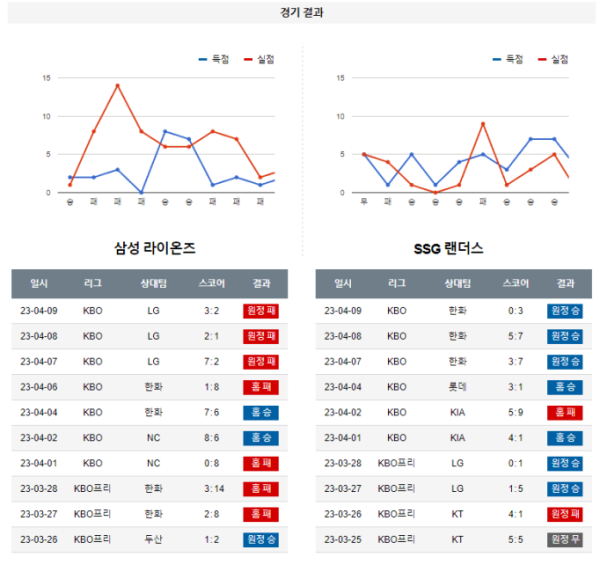Click score 5:9 in SSG table
The width and height of the screenshot is (600, 572).
[x=515, y=412]
